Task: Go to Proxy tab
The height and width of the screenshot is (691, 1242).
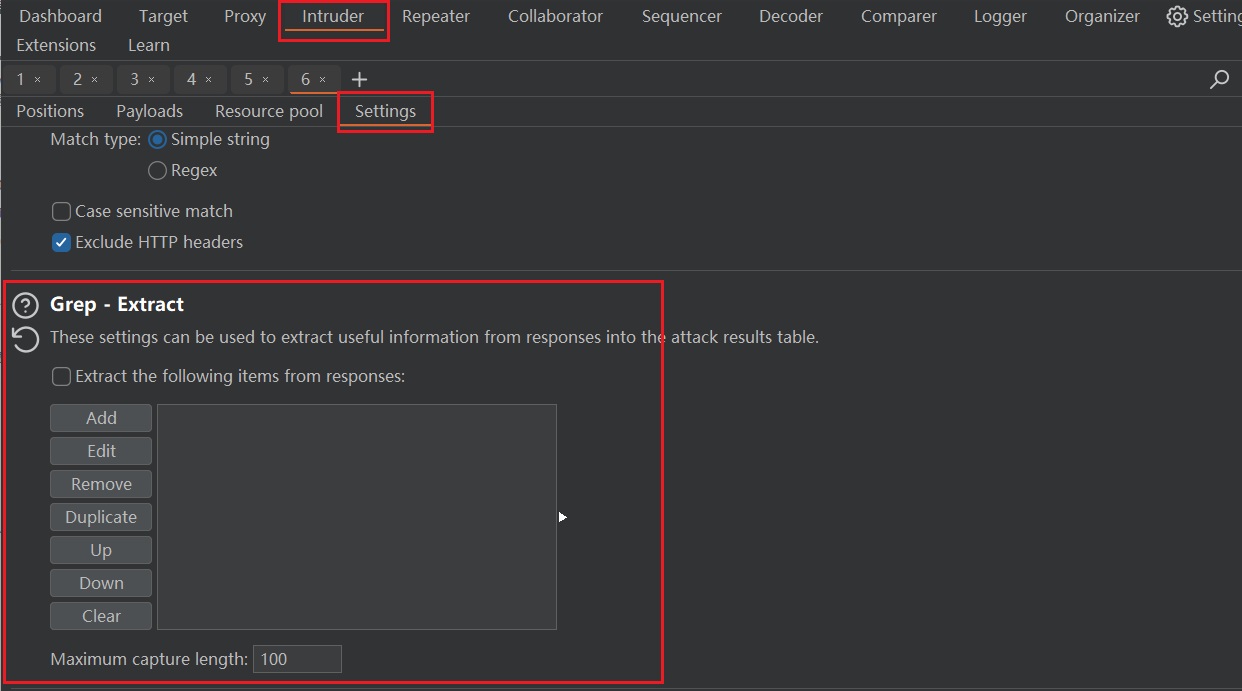Action: point(245,16)
